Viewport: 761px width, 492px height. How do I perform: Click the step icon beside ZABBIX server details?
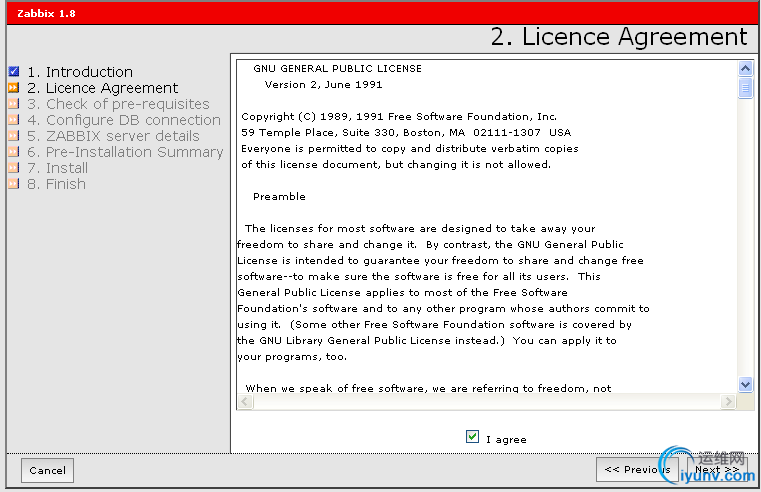click(x=14, y=136)
